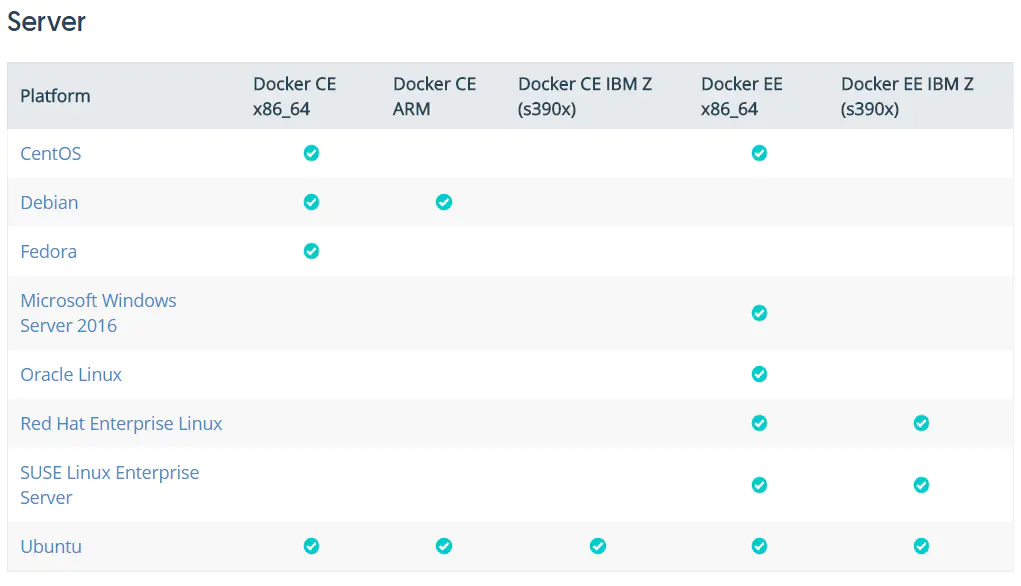Image resolution: width=1021 pixels, height=586 pixels.
Task: Click Red Hat checkmark under Docker EE IBM Z
Action: (921, 423)
